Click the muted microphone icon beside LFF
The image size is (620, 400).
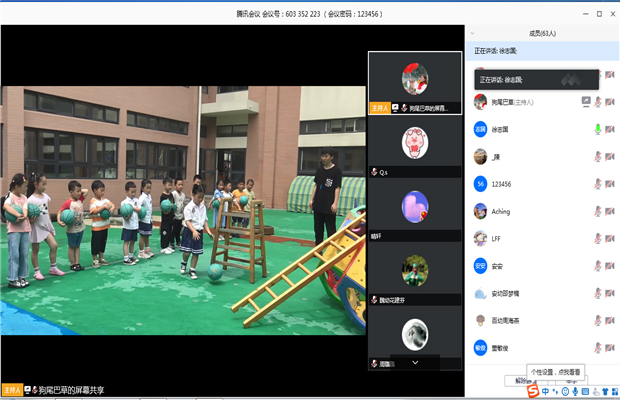[598, 239]
